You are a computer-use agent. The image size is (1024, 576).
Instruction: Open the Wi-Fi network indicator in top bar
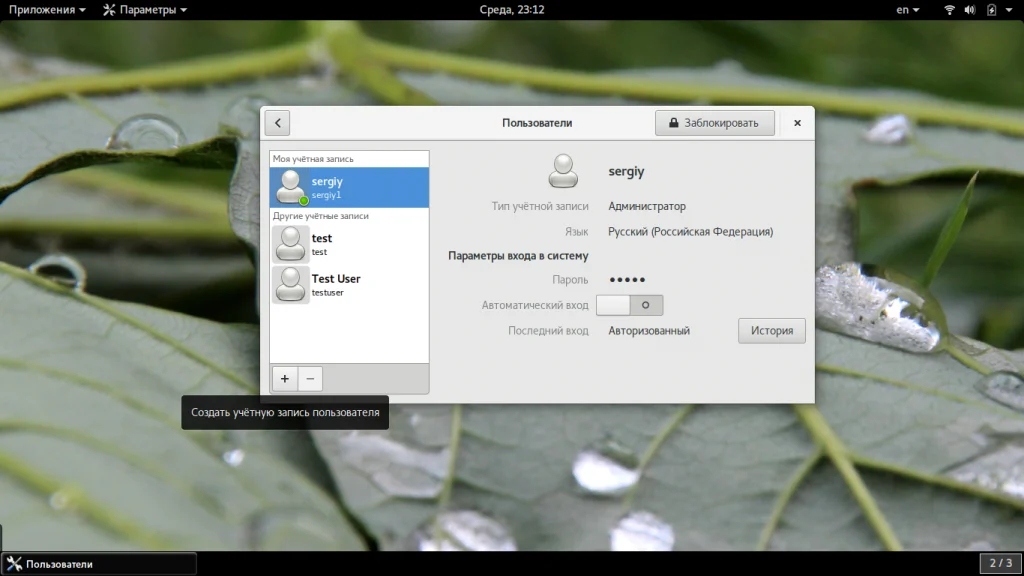[x=950, y=10]
